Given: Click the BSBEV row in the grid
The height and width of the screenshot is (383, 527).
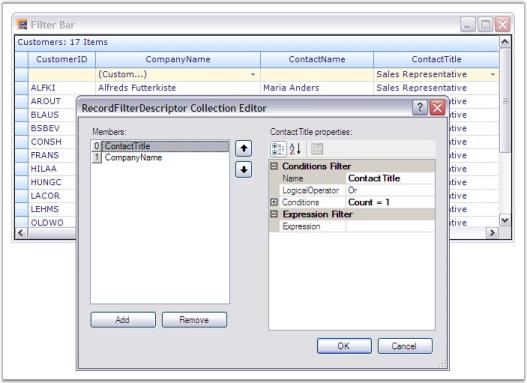Looking at the screenshot, I should [x=45, y=128].
